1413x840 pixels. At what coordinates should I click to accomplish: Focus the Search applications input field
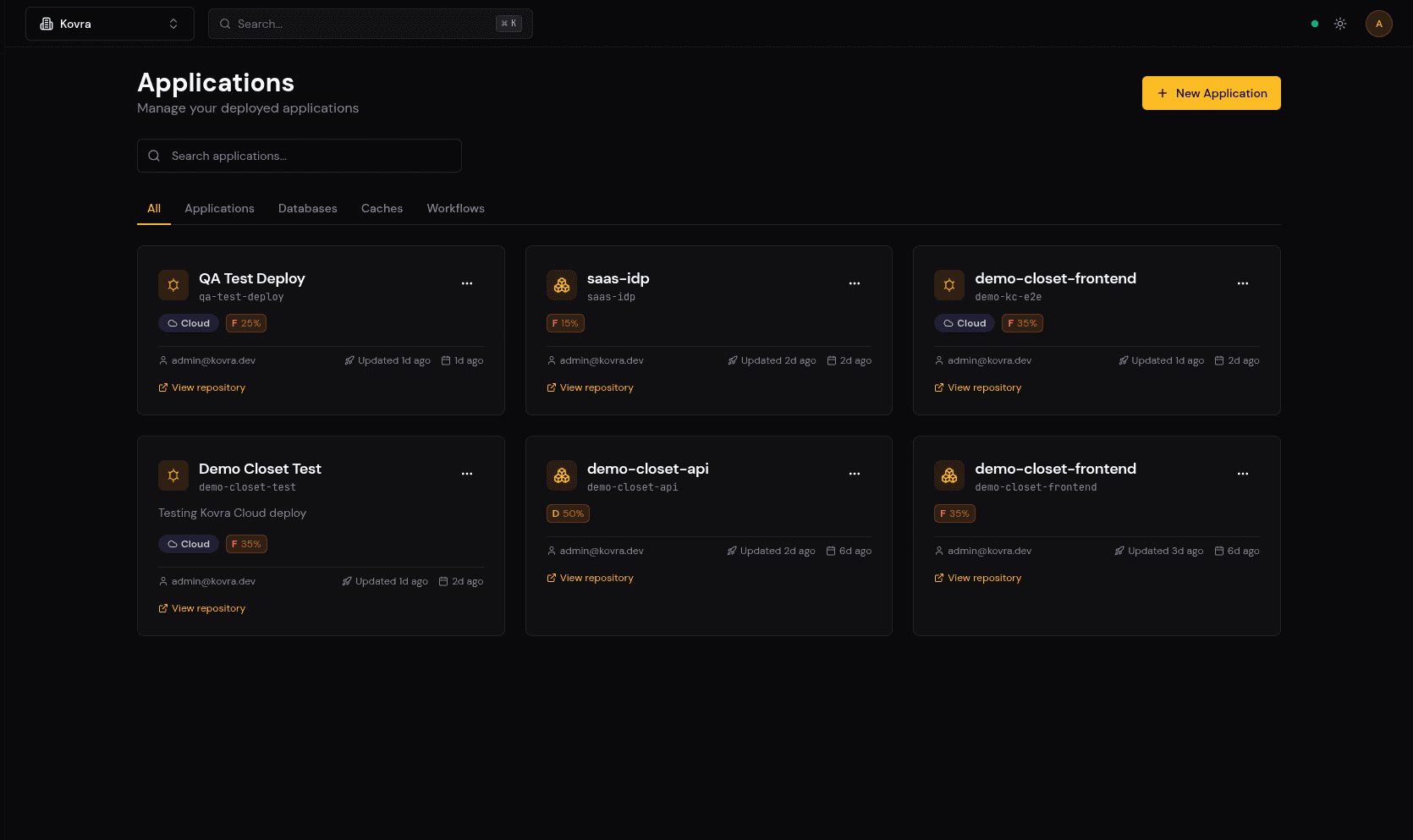click(x=300, y=156)
